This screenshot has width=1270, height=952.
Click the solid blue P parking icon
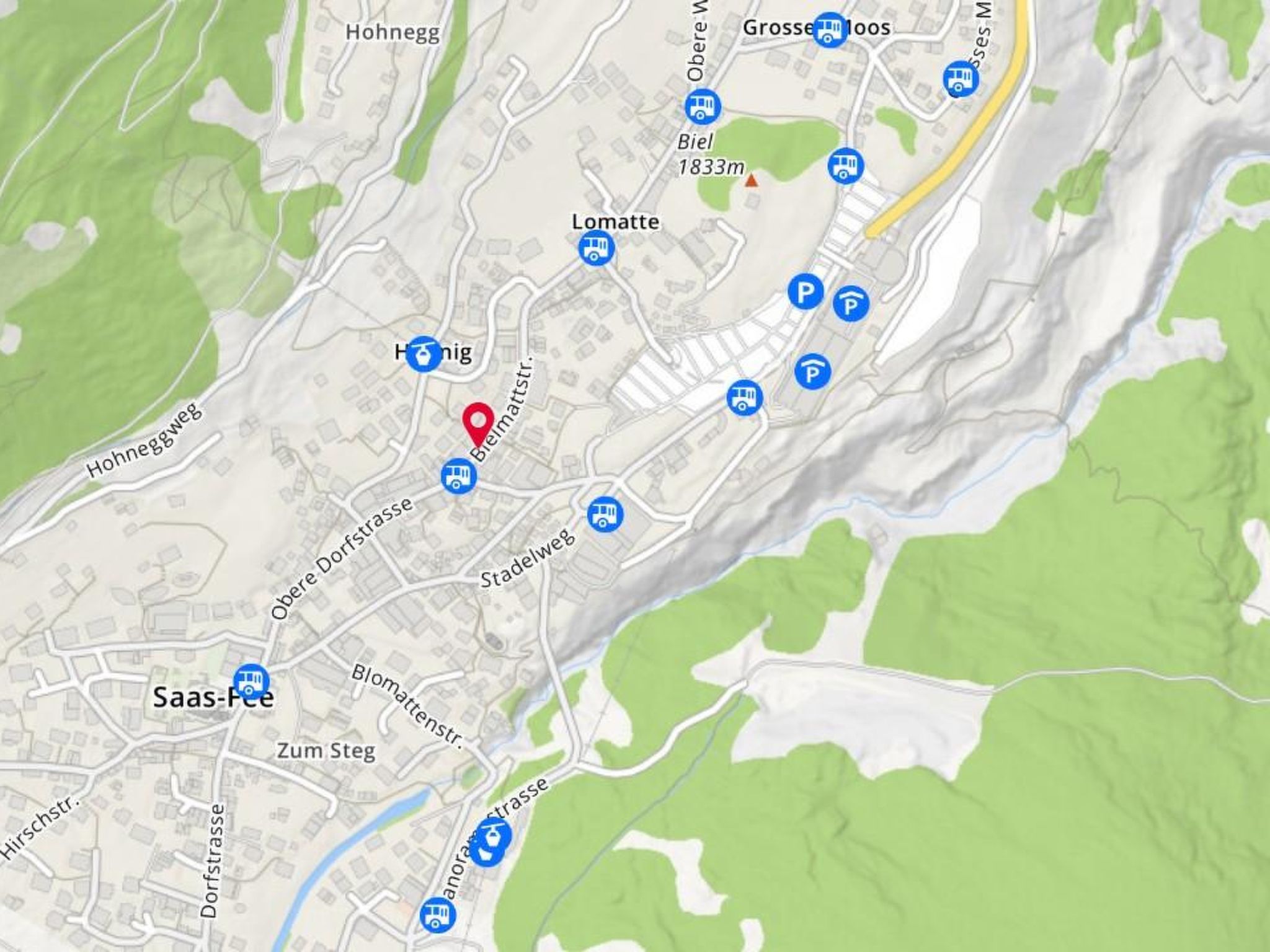[x=806, y=291]
